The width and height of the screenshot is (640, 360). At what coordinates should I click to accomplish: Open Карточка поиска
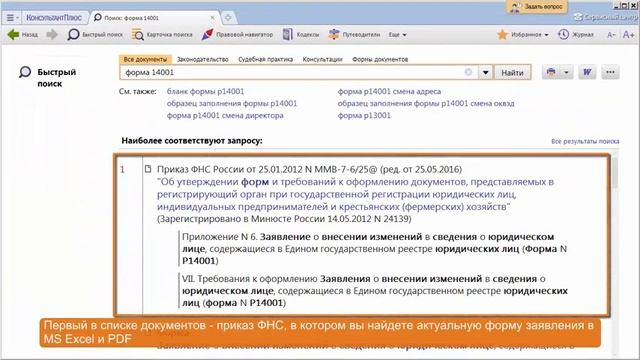pos(162,35)
